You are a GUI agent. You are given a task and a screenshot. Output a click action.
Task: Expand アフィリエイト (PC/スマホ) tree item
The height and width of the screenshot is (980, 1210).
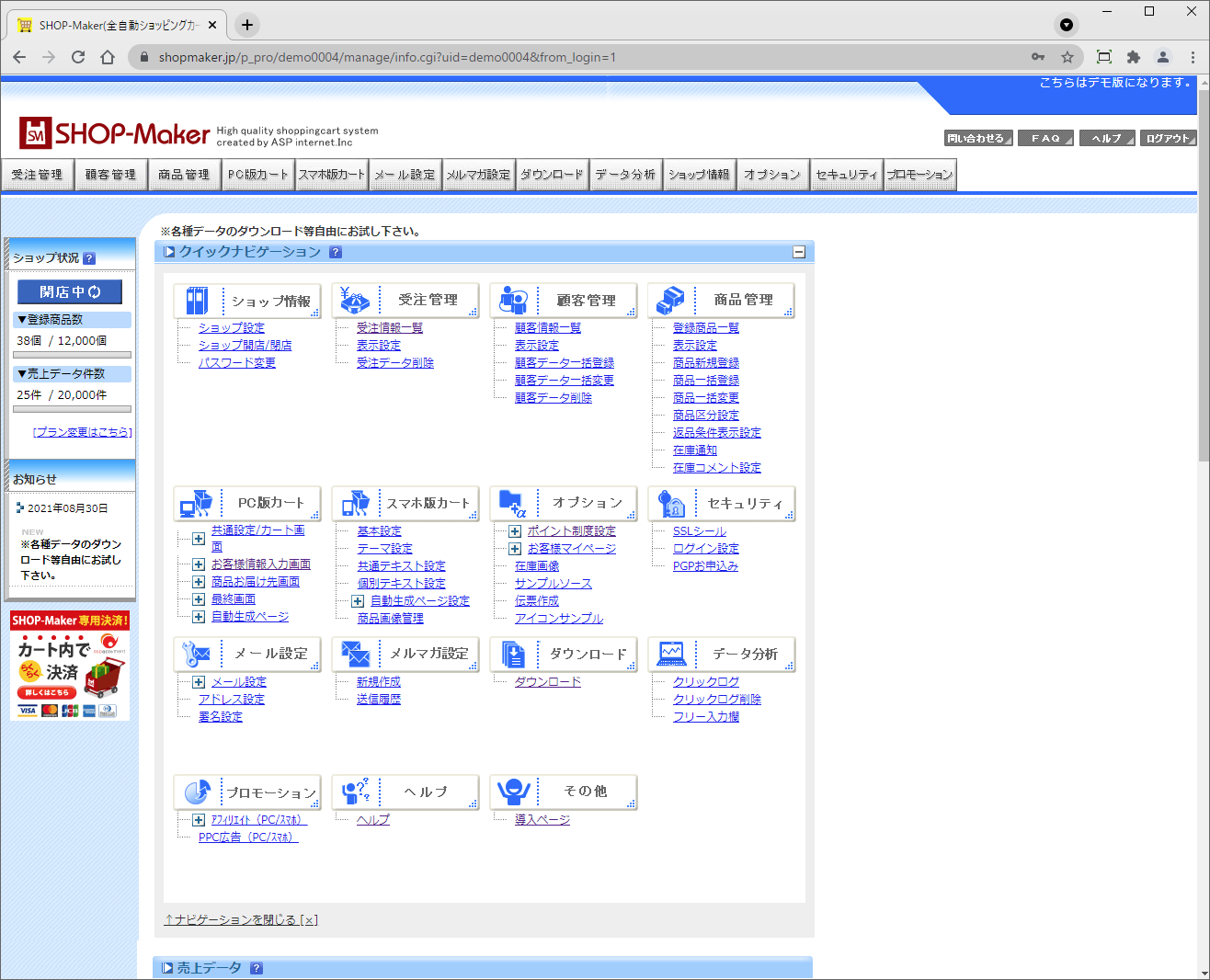coord(199,820)
